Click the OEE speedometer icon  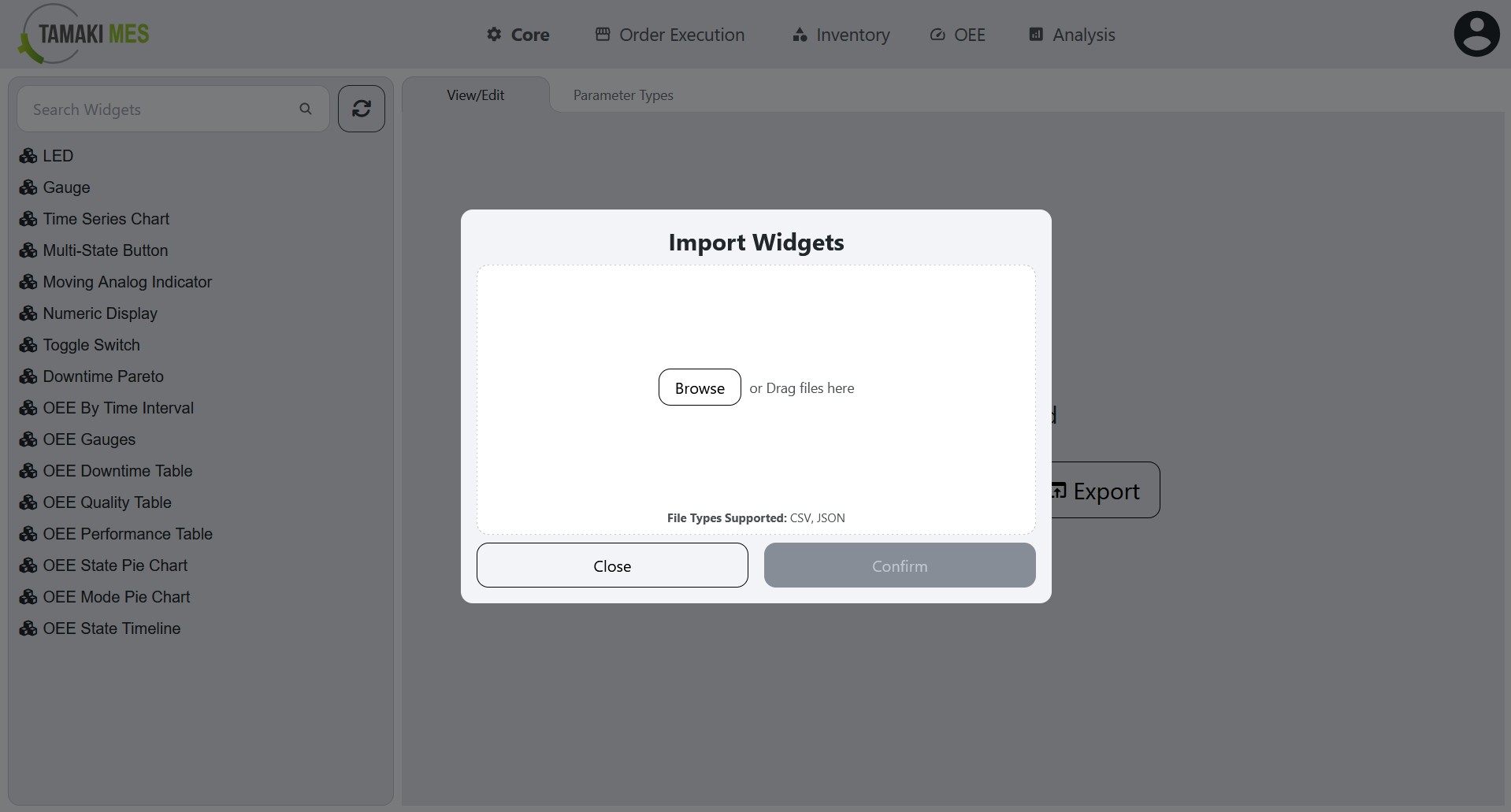pyautogui.click(x=937, y=34)
